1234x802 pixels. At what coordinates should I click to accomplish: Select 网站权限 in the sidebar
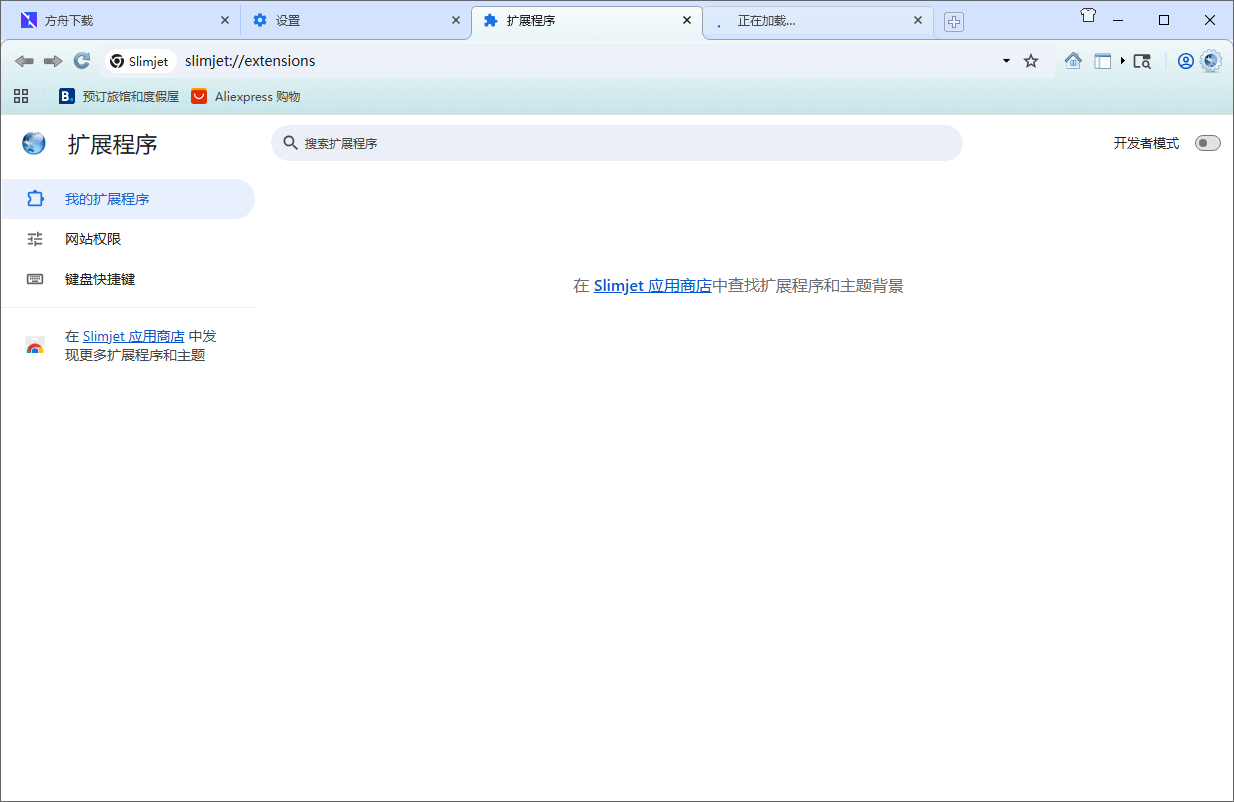click(x=93, y=239)
